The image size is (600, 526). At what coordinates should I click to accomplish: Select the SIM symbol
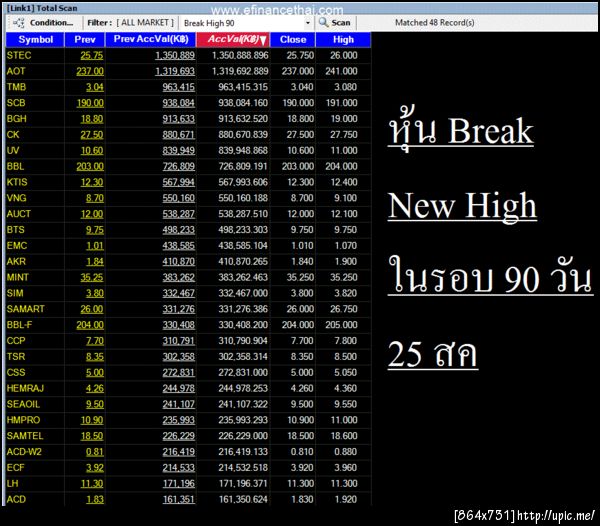(15, 293)
